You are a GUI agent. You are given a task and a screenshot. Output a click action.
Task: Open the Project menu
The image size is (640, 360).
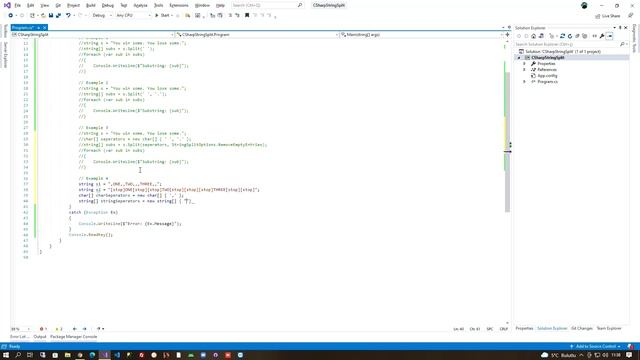(x=73, y=5)
